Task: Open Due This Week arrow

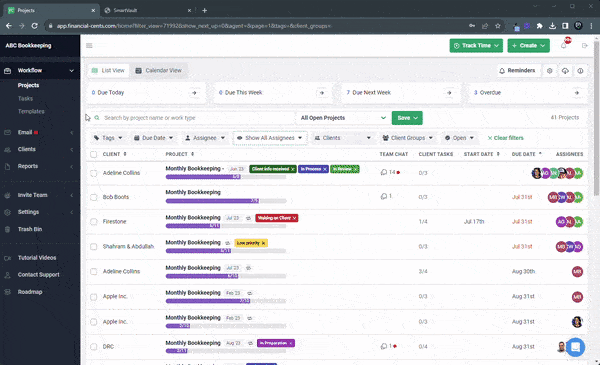Action: pos(322,93)
